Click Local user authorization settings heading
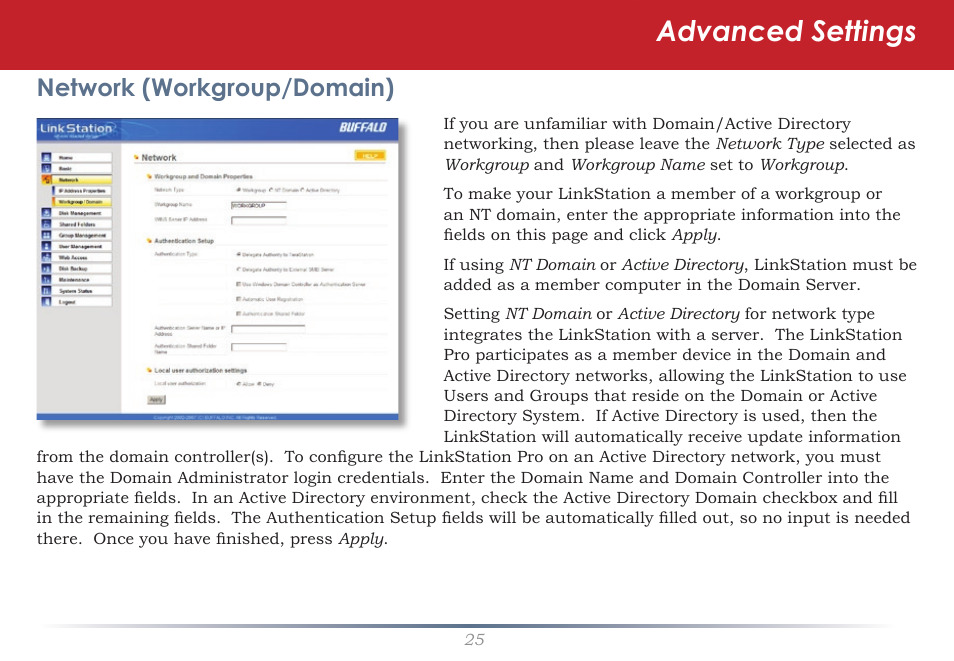The width and height of the screenshot is (954, 661). point(200,370)
